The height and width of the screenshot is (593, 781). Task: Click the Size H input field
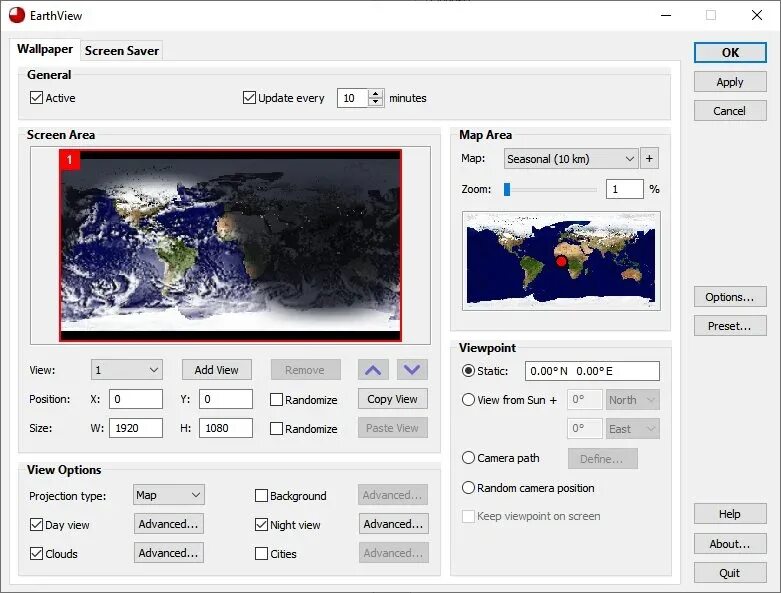[226, 428]
